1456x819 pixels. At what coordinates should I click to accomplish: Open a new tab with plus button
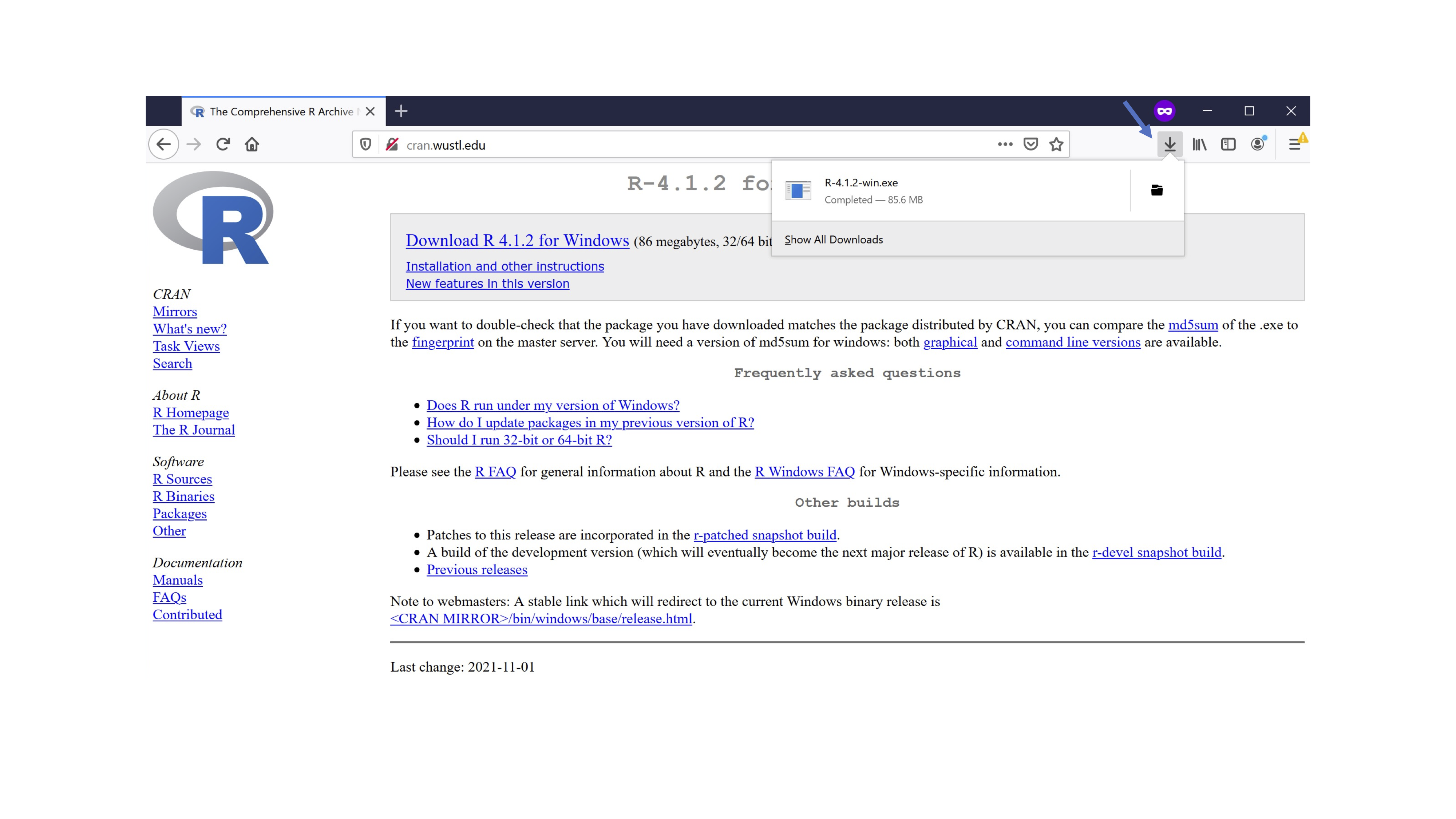[401, 111]
